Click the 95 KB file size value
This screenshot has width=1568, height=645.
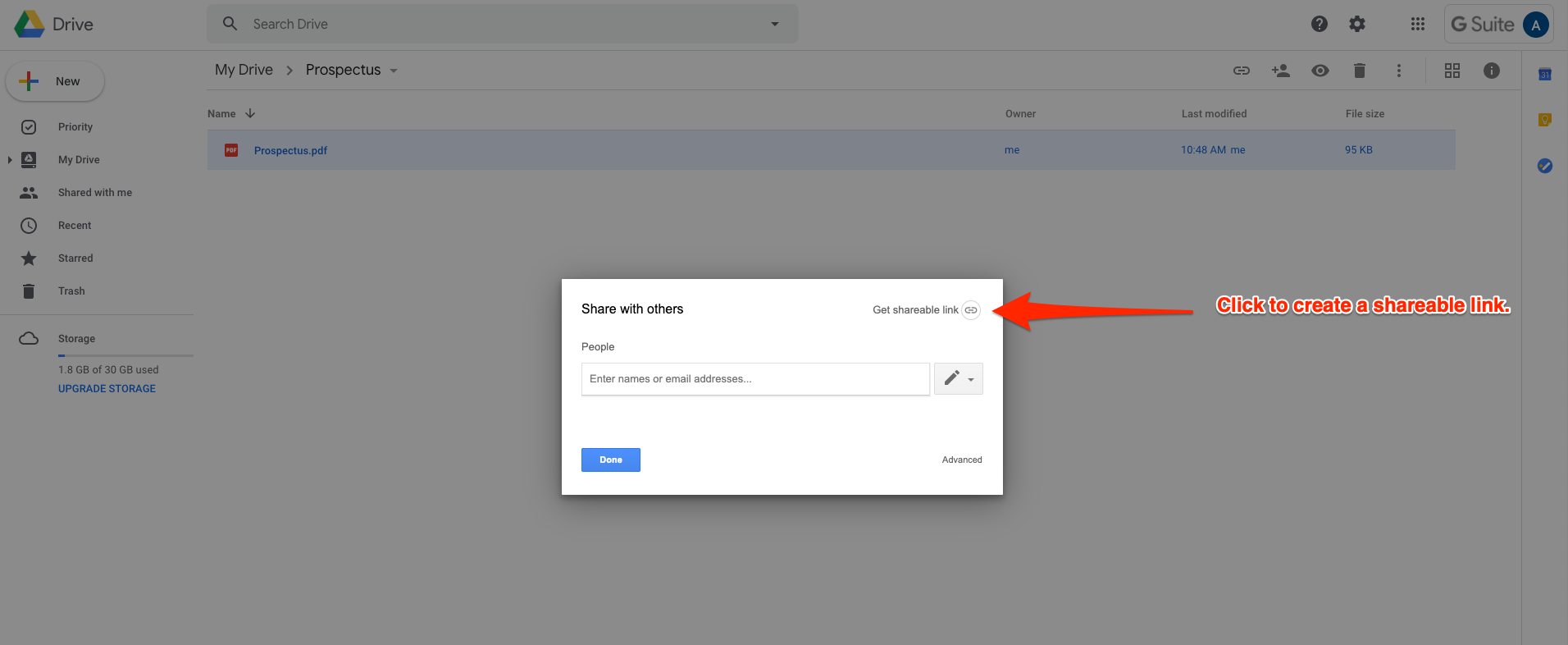[1359, 149]
